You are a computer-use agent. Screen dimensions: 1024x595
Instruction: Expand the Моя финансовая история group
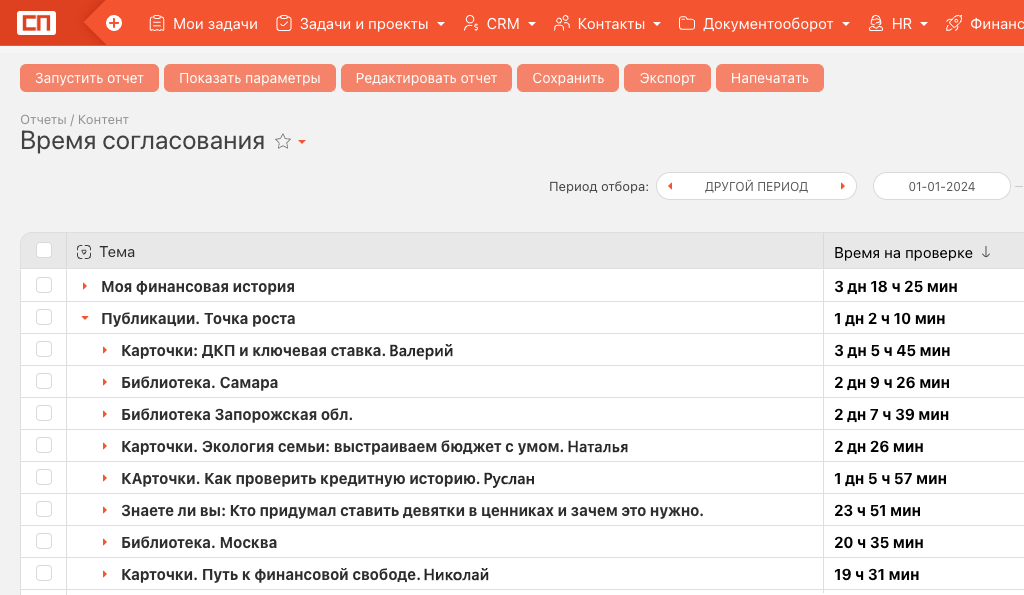(x=85, y=287)
